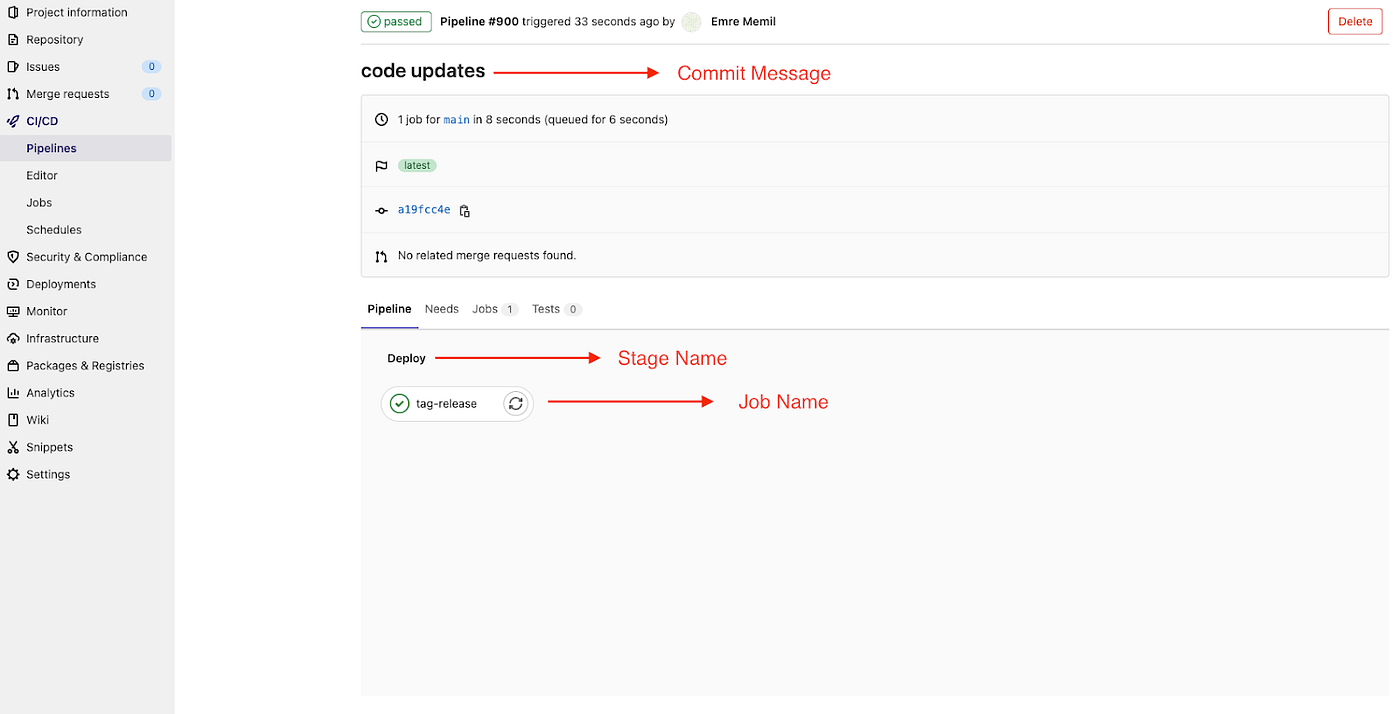Select the green check on tag-release job
Viewport: 1400px width, 714px height.
(399, 403)
